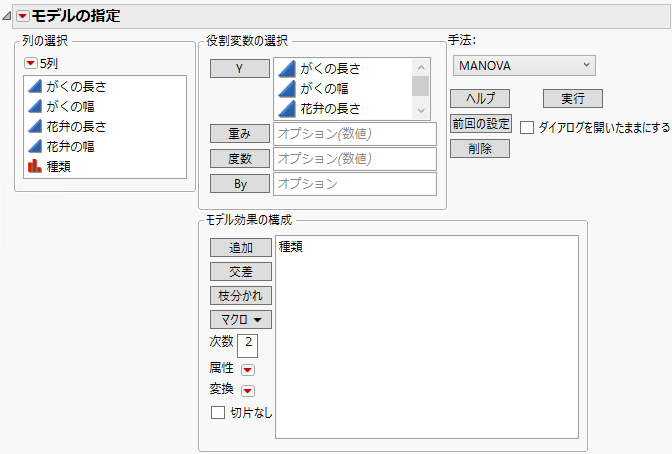
Task: Click the 前回の設定 button
Action: pos(481,124)
